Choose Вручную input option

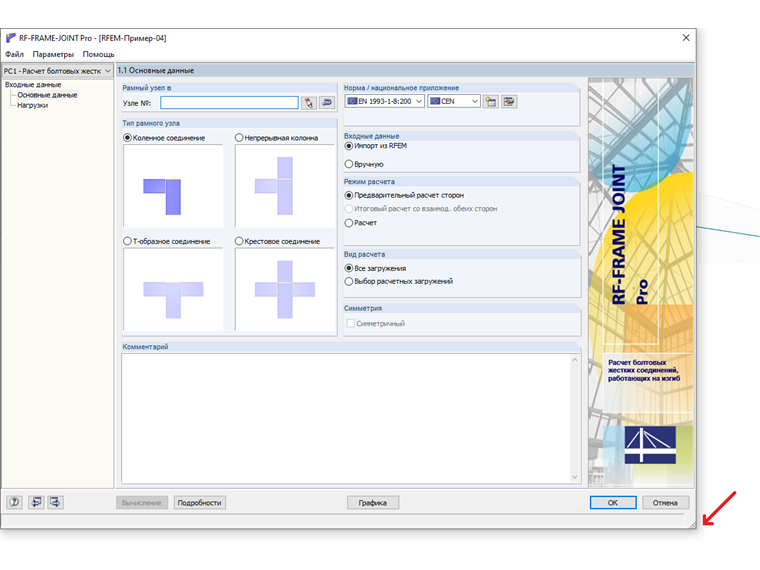point(348,164)
